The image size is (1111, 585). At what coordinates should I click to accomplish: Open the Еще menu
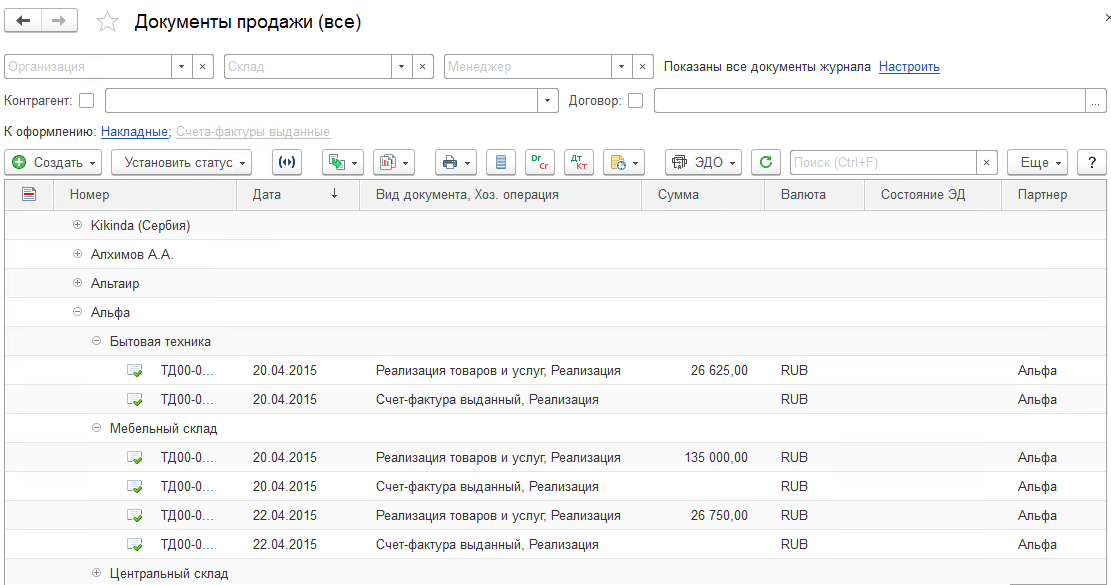(x=1039, y=162)
